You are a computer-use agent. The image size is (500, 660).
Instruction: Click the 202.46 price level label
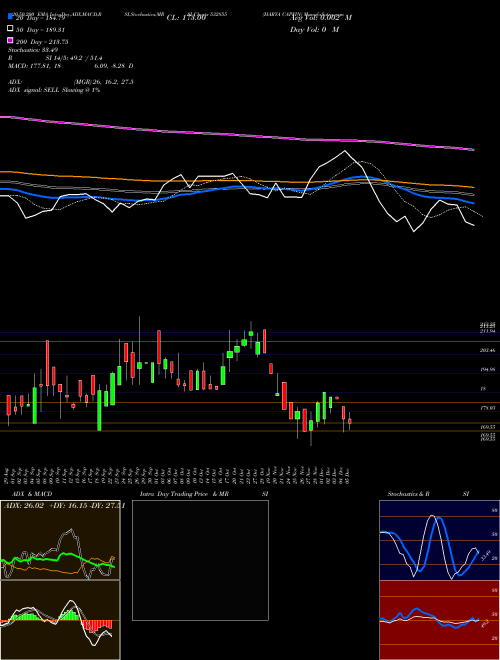coord(488,350)
